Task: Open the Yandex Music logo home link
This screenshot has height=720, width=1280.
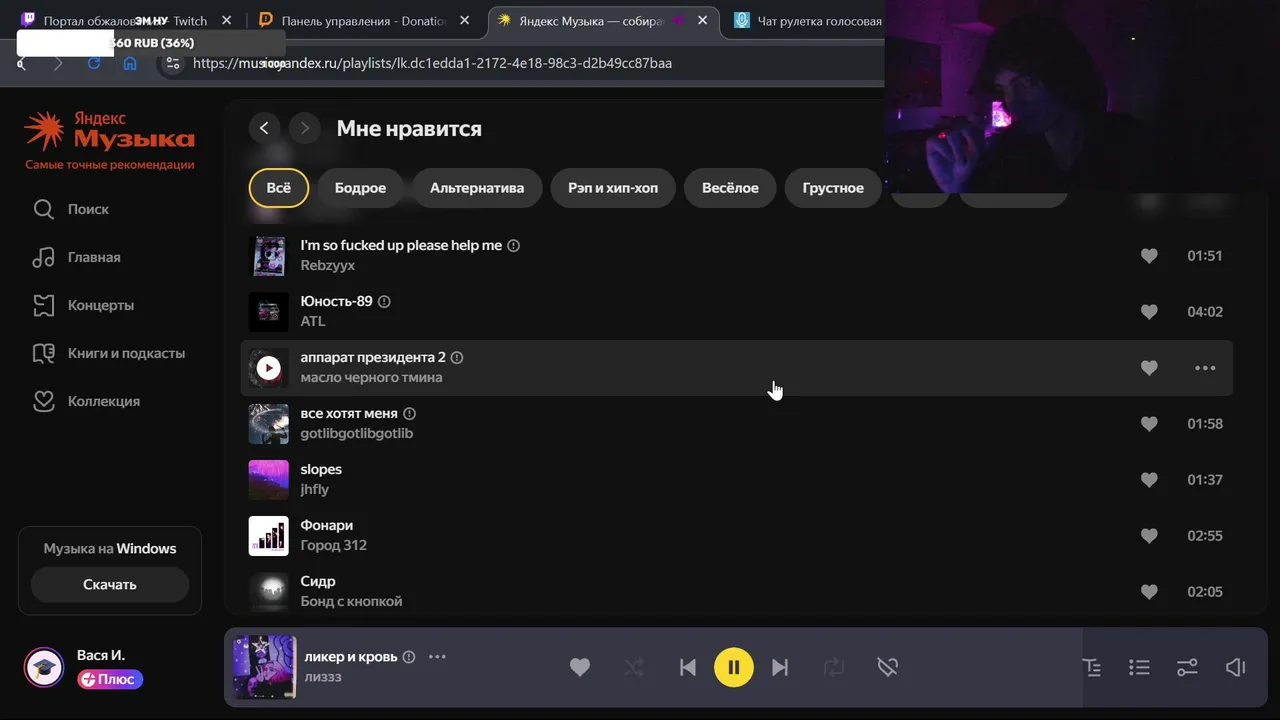Action: (109, 130)
